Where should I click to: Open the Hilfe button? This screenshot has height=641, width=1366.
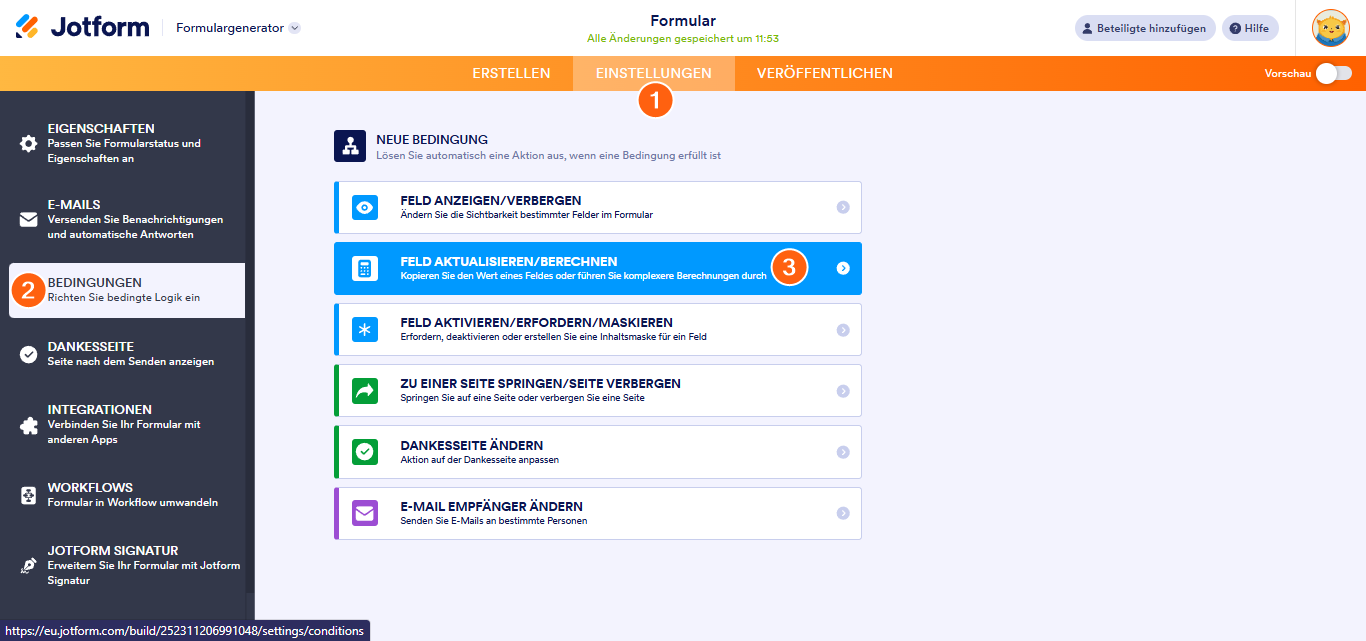coord(1250,28)
